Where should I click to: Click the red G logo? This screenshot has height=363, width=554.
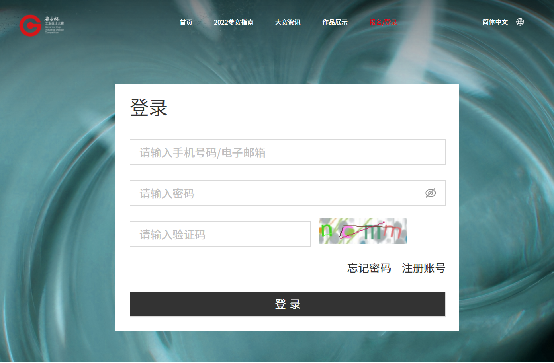tap(30, 25)
